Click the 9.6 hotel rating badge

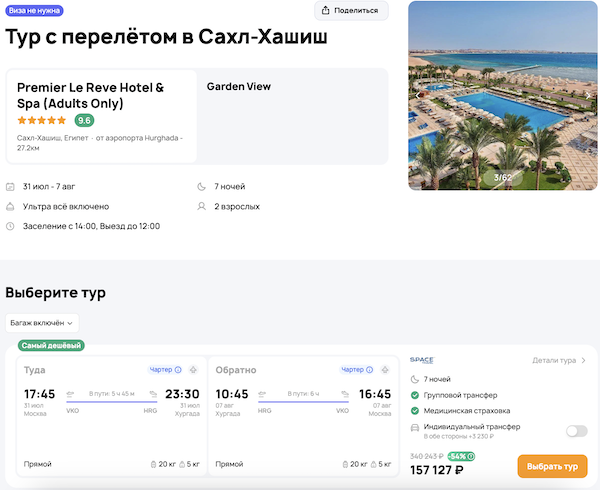[85, 121]
